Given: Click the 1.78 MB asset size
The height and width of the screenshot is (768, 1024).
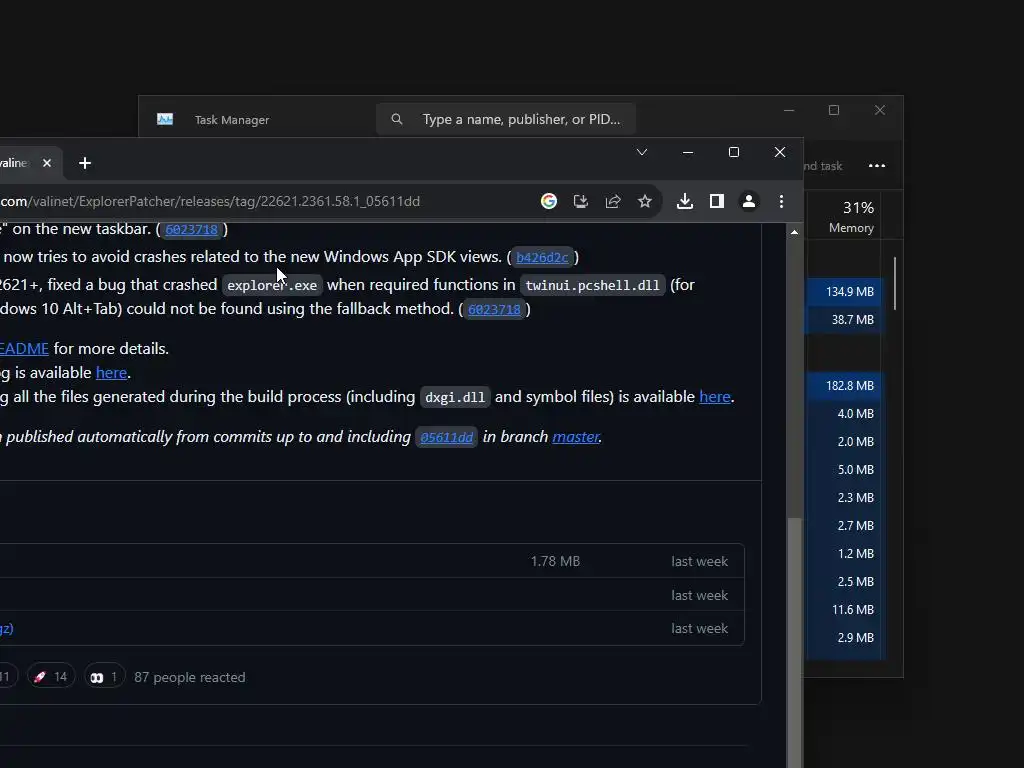Looking at the screenshot, I should (555, 561).
